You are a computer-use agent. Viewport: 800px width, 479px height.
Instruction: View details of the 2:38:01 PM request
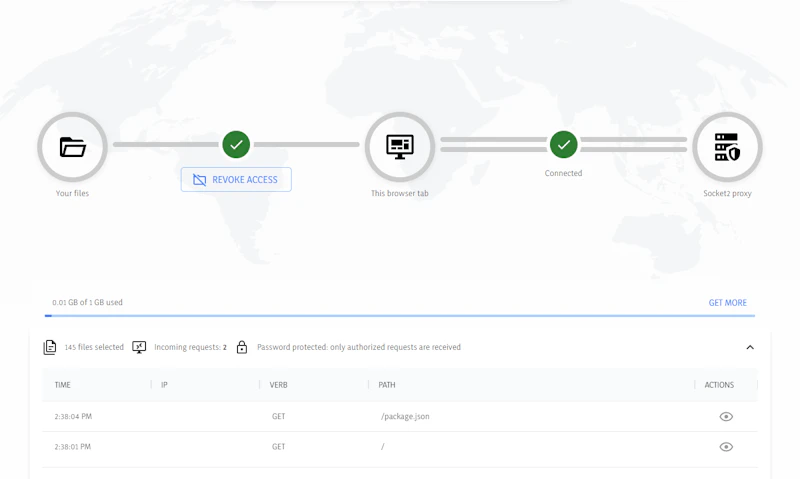tap(726, 447)
